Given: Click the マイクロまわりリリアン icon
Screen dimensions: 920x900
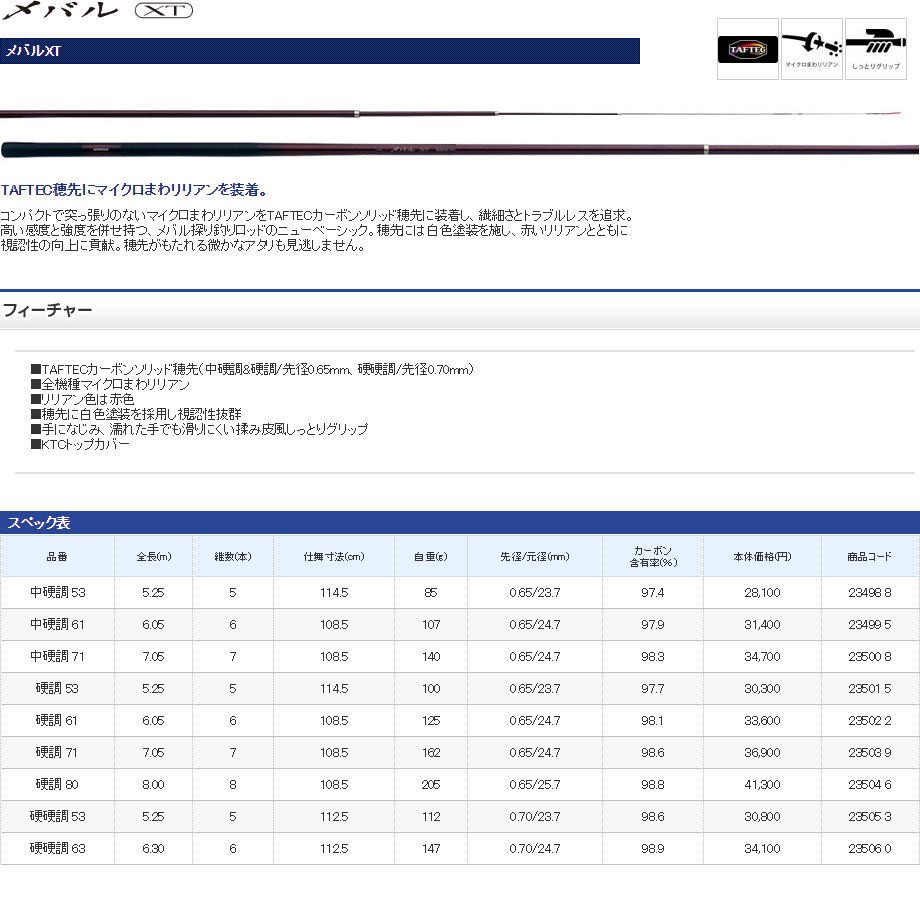Looking at the screenshot, I should click(812, 49).
